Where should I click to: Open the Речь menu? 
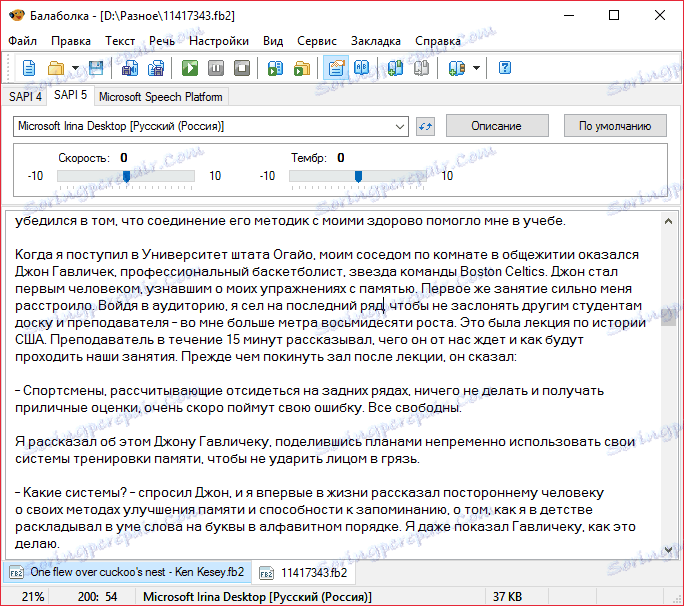click(162, 41)
